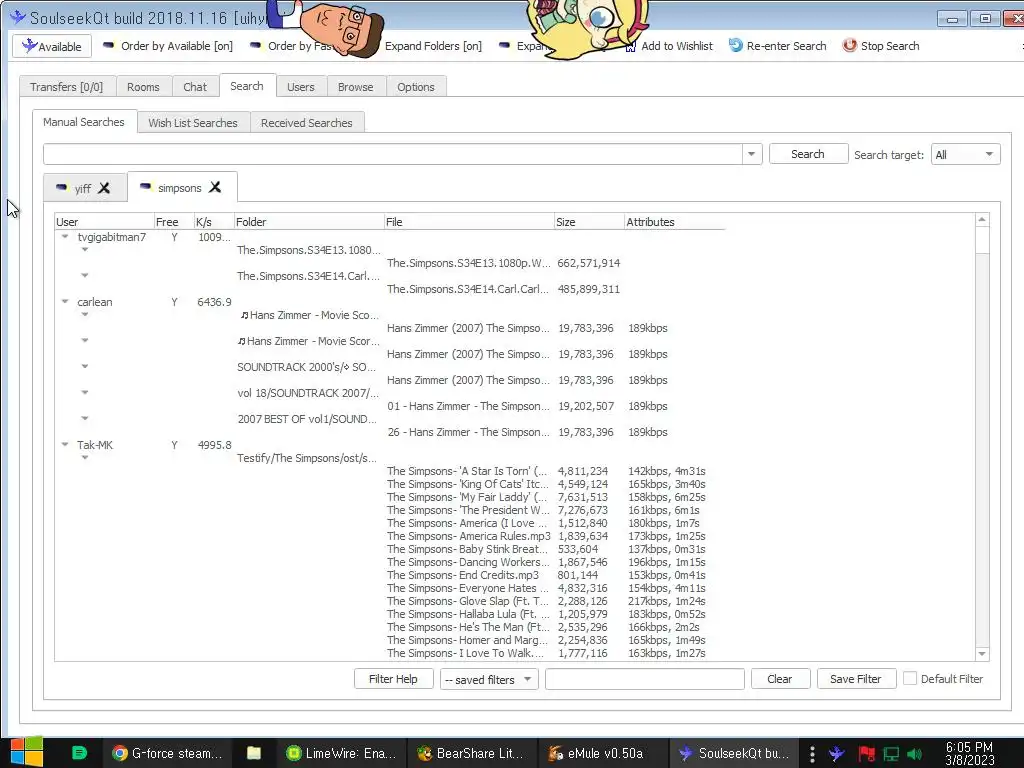Open the Options tab
Viewport: 1024px width, 768px height.
415,87
